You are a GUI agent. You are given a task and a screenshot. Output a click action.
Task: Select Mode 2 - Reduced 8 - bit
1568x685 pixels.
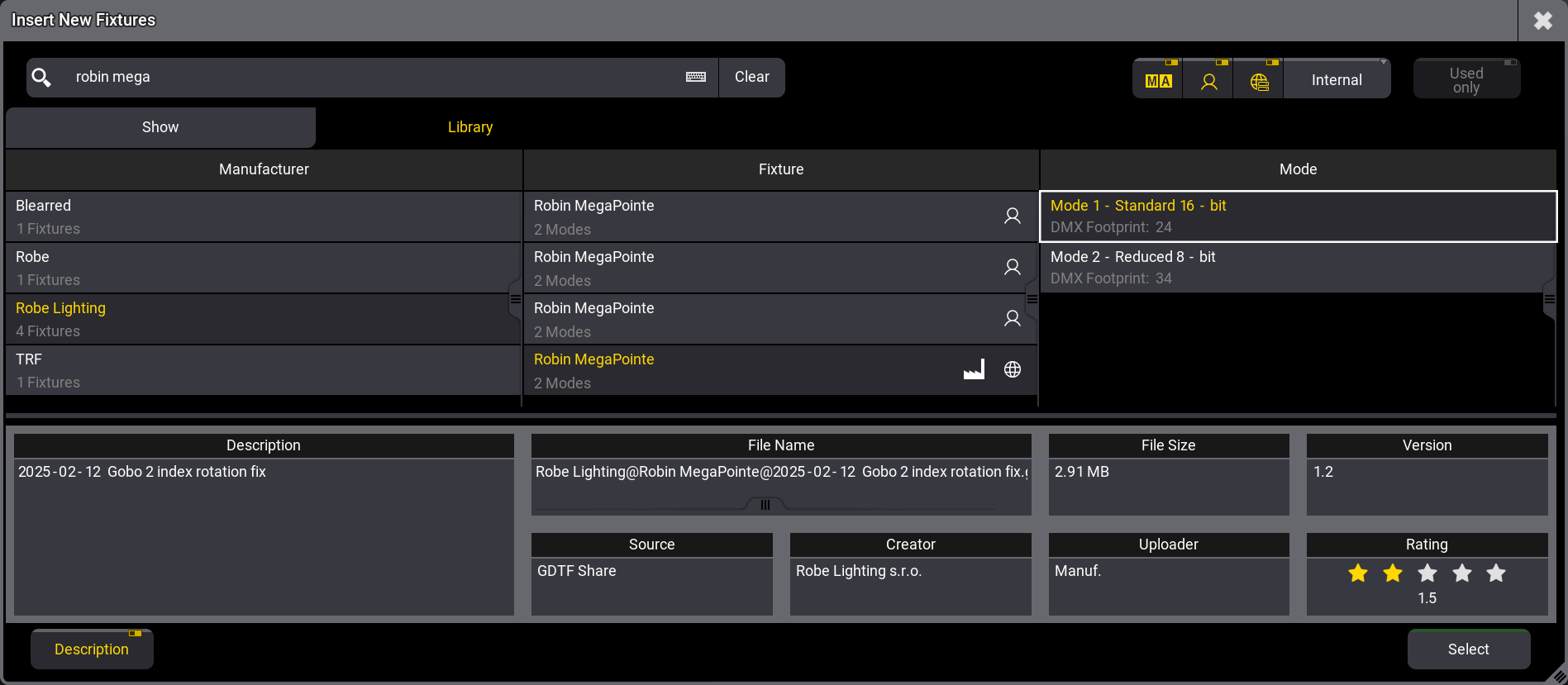pos(1296,268)
